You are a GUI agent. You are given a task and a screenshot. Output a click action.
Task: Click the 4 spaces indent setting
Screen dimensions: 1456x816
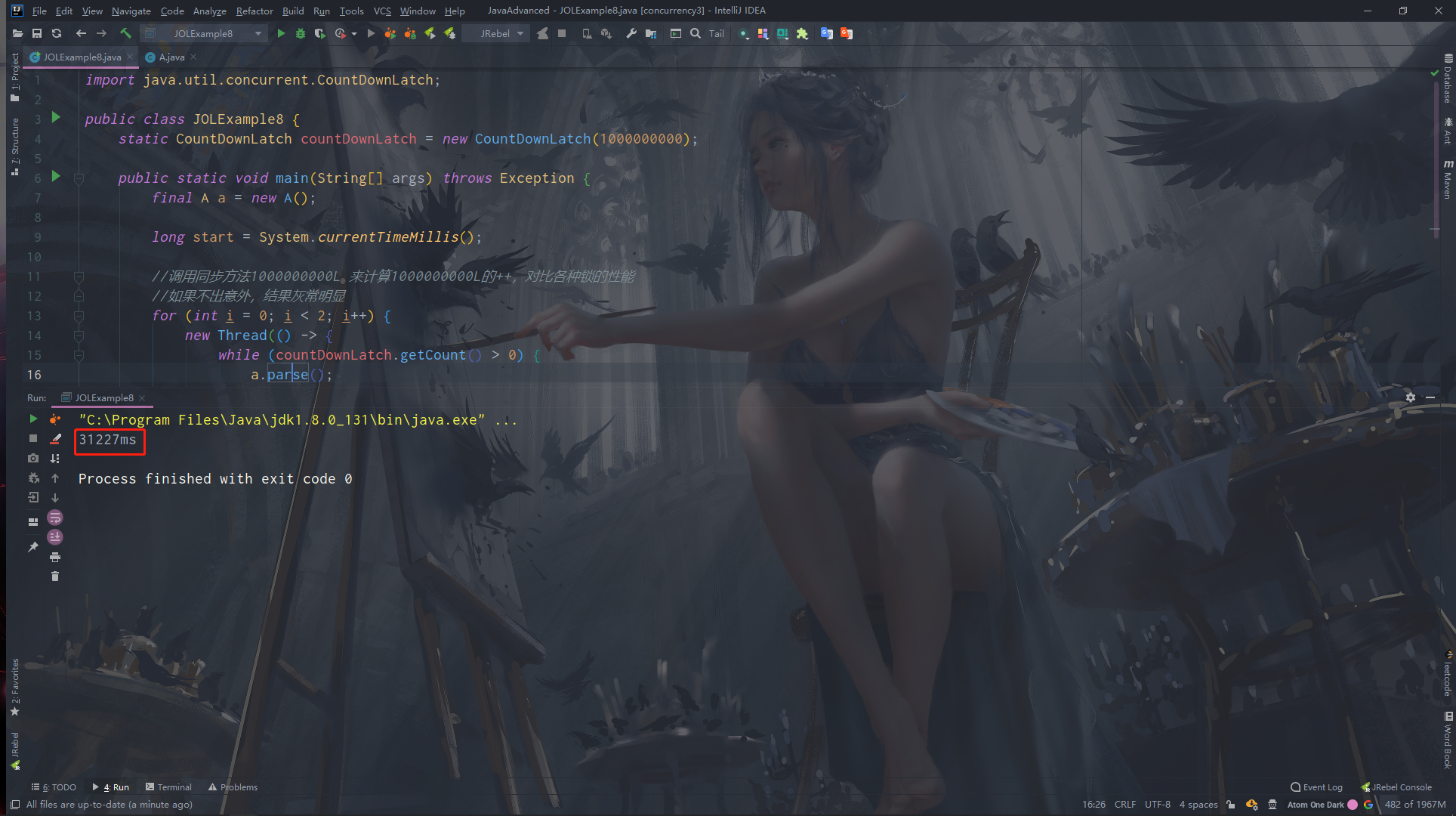(1198, 805)
